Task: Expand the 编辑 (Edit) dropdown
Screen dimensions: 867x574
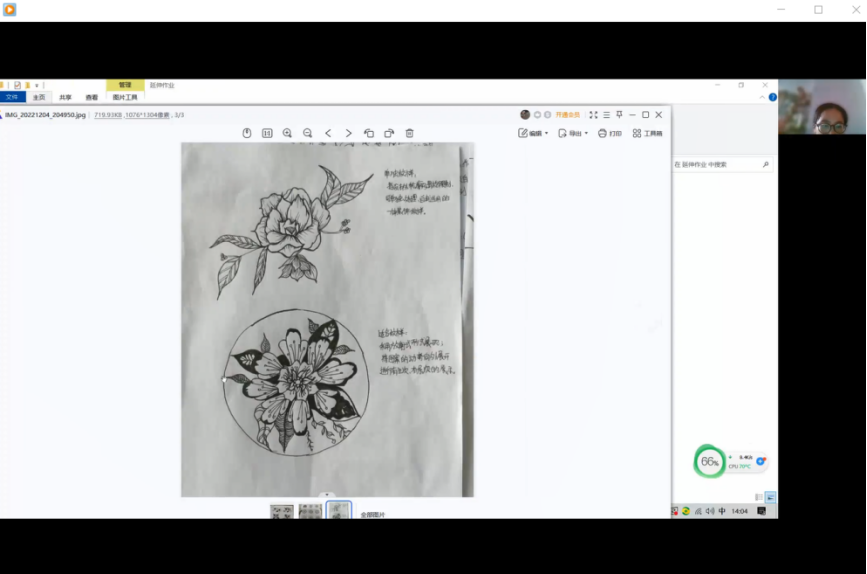Action: (533, 133)
